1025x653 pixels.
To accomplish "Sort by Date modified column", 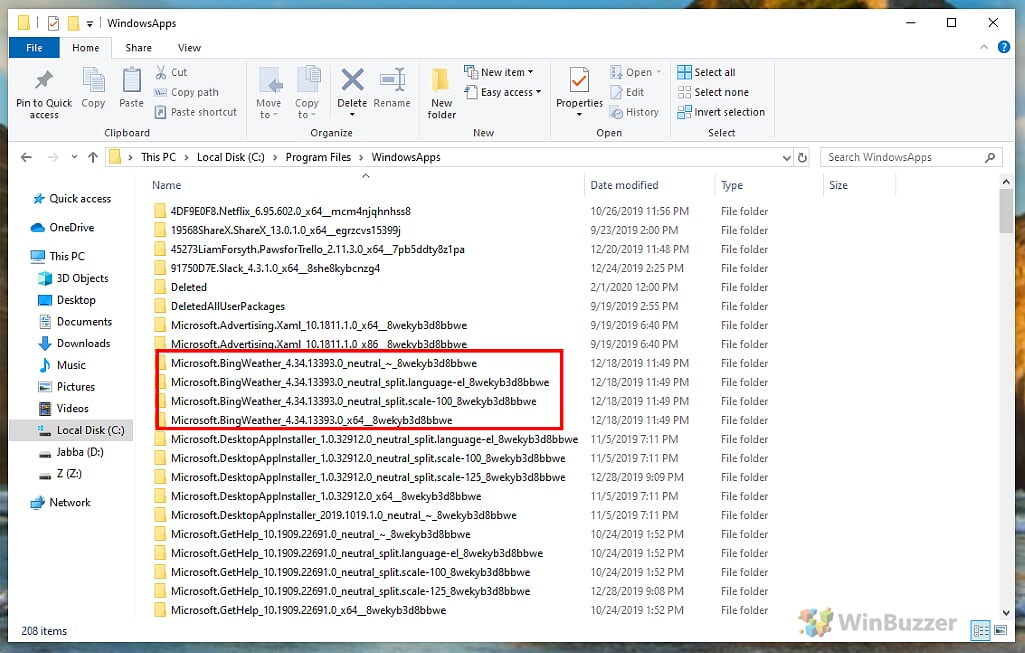I will click(x=624, y=185).
